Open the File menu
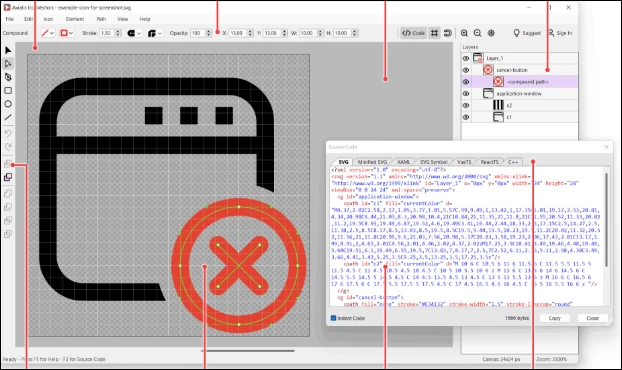 tap(10, 19)
